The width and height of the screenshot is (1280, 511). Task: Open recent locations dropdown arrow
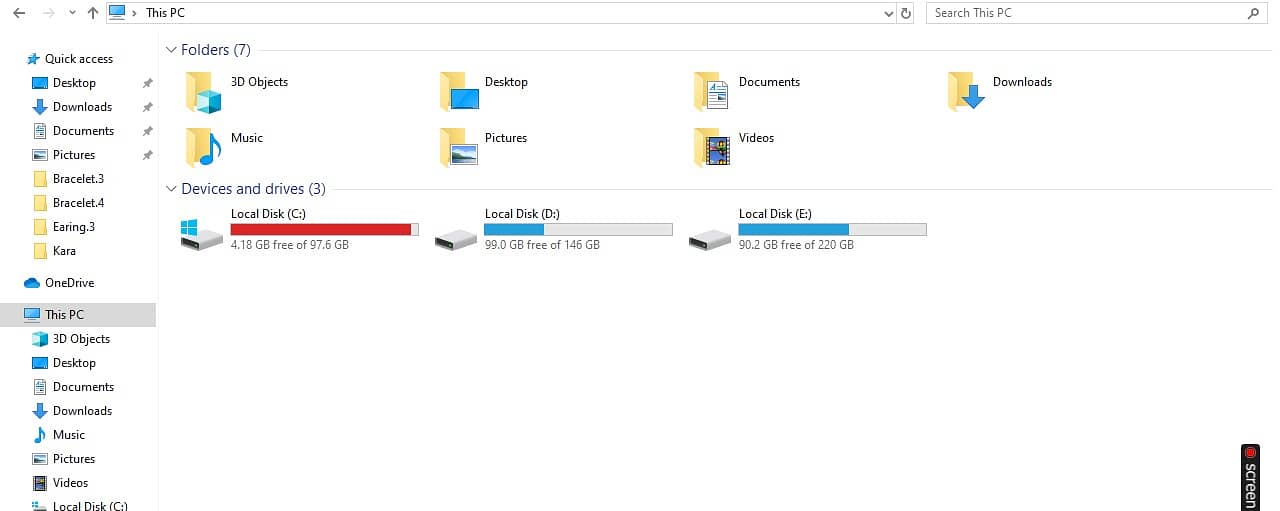coord(71,13)
